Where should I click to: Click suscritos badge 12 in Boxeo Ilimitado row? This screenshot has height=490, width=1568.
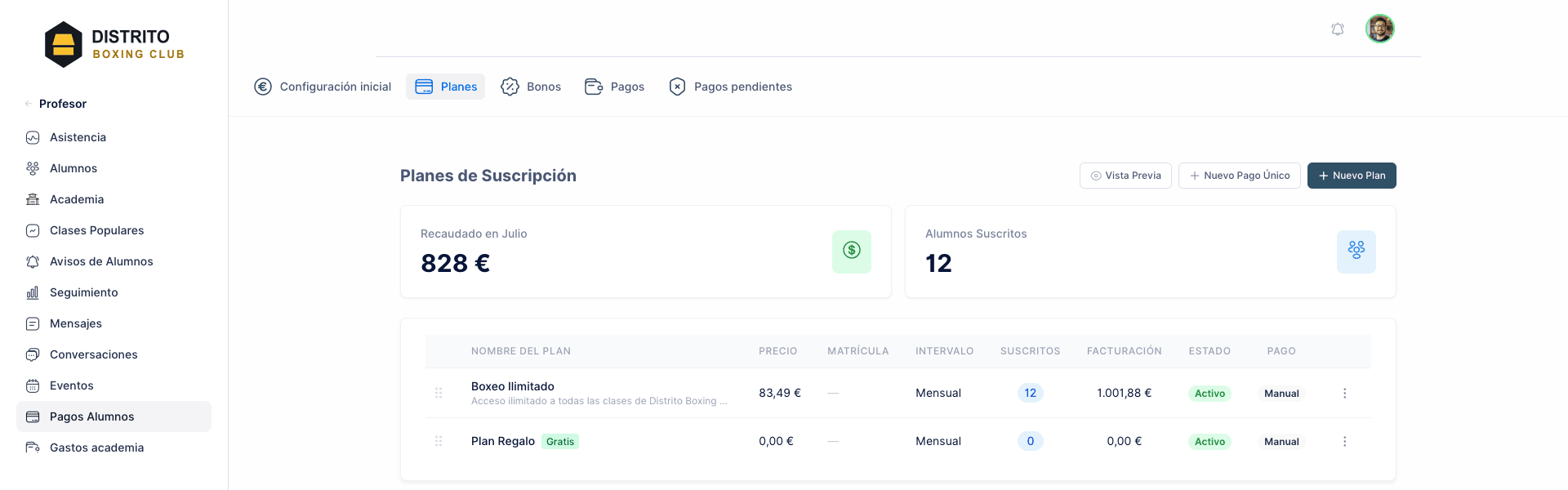(x=1031, y=393)
